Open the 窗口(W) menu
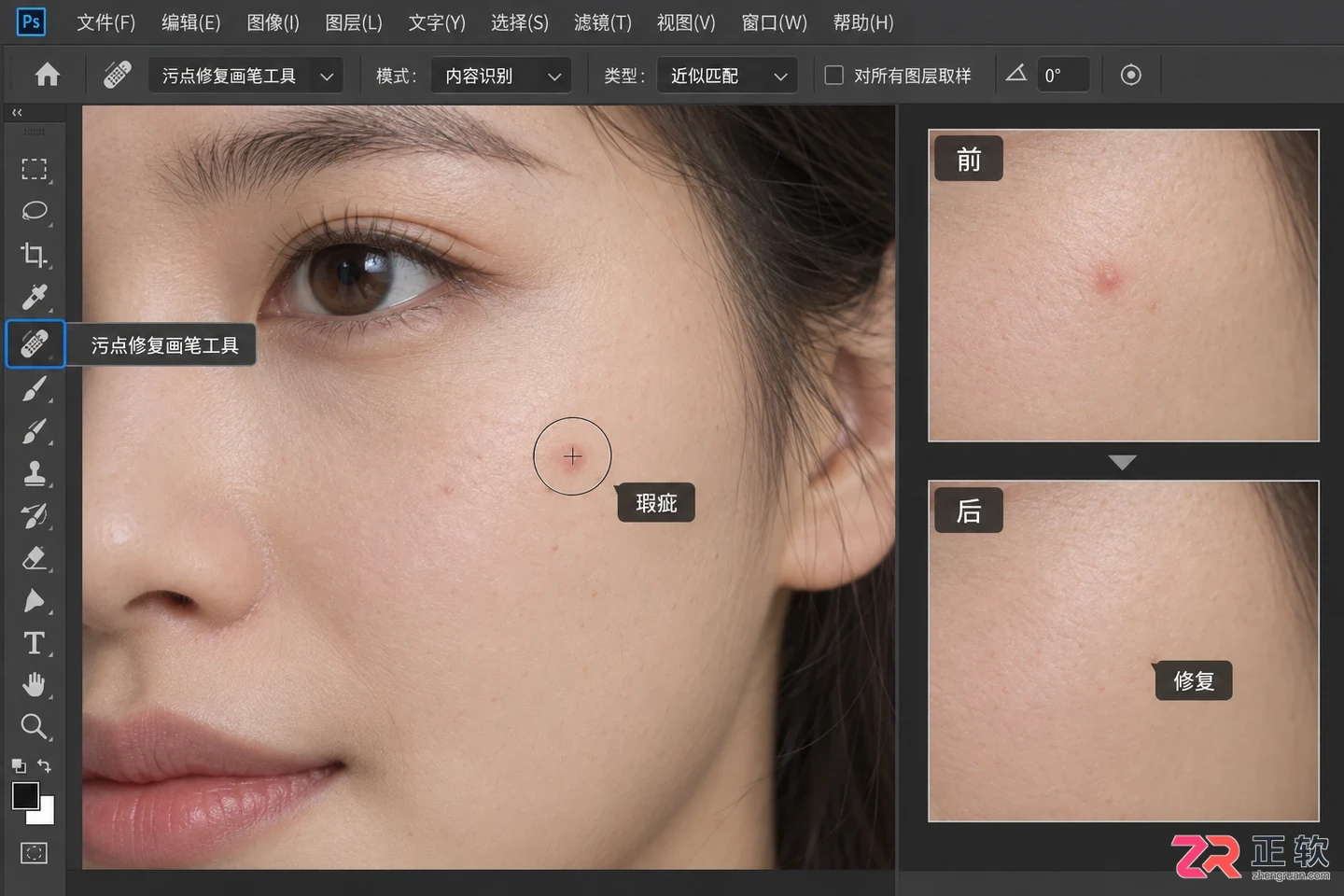The image size is (1344, 896). (774, 22)
